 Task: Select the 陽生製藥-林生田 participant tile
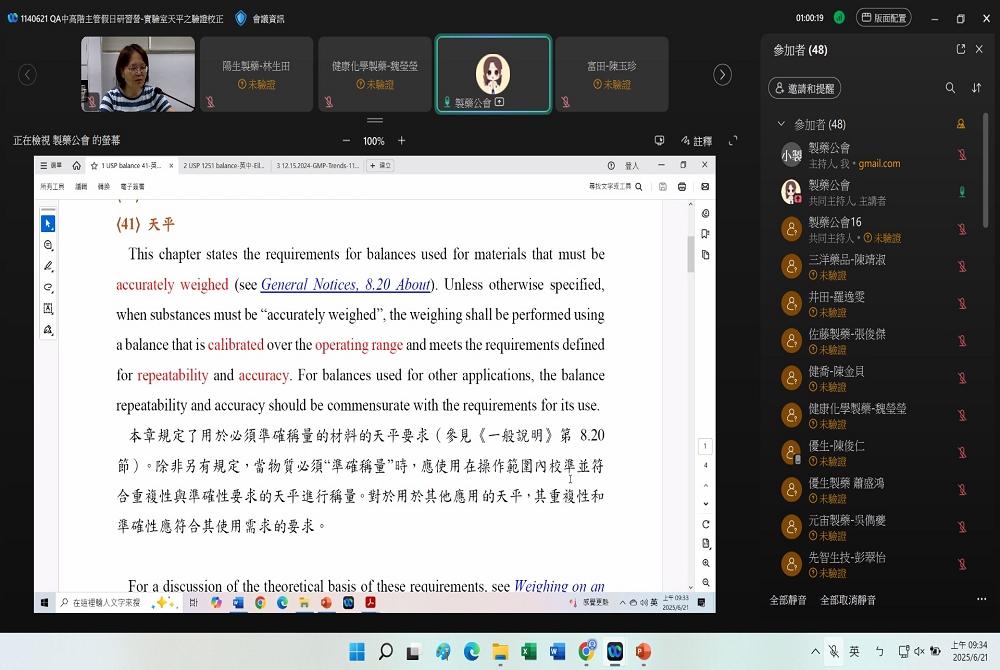pos(256,74)
